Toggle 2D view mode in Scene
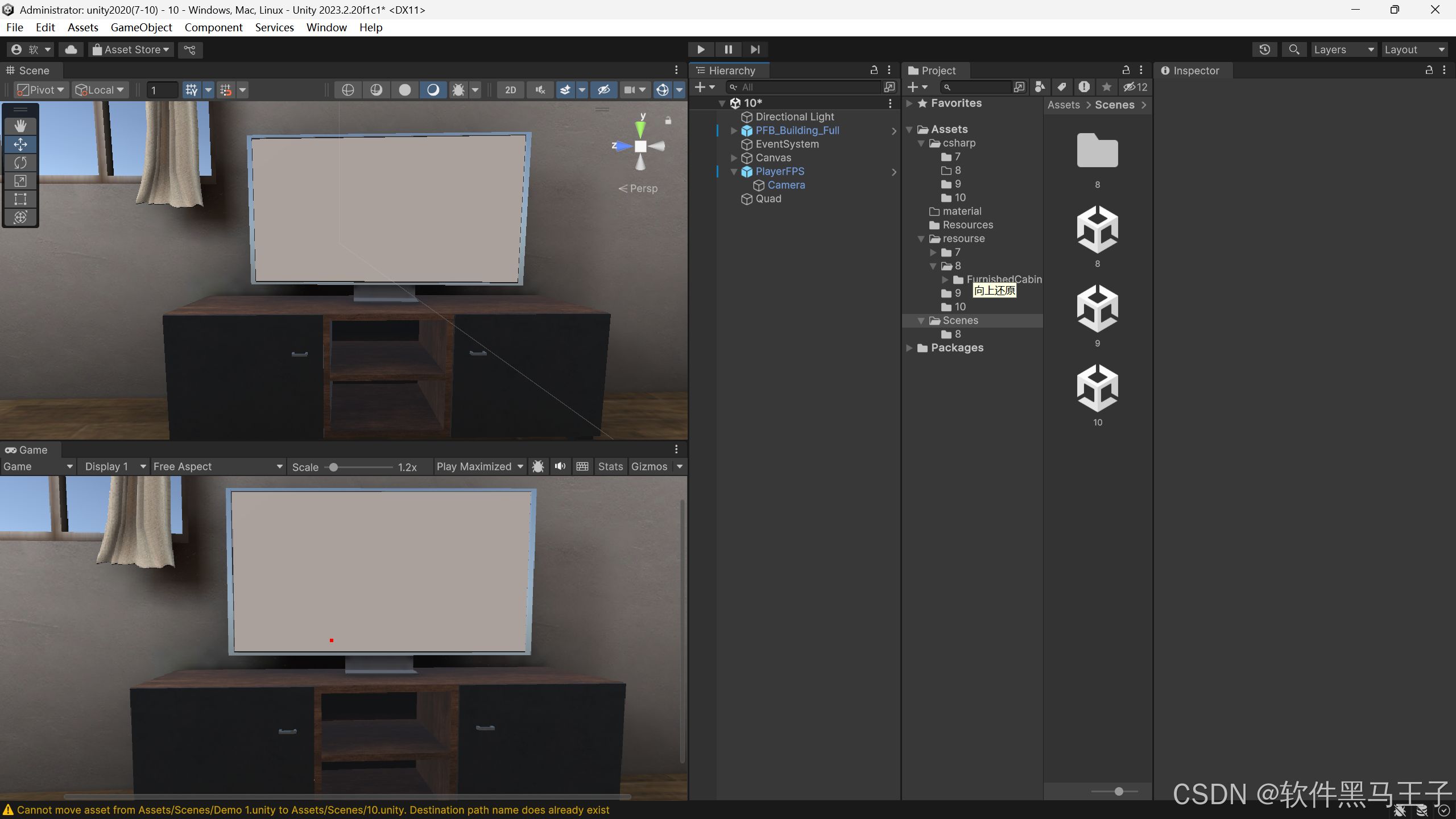The height and width of the screenshot is (819, 1456). [510, 90]
